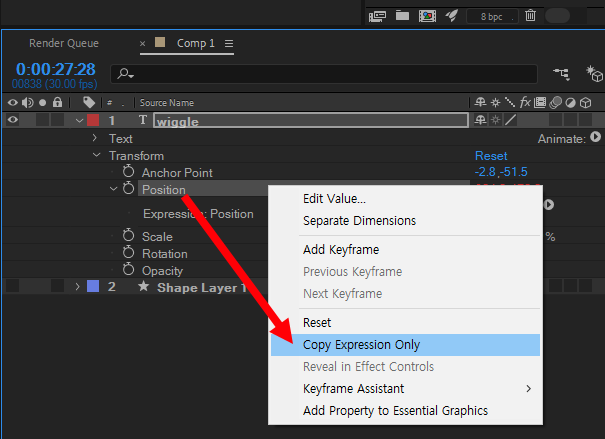Screen dimensions: 605x439
Task: Toggle the Opacity stopwatch
Action: [x=128, y=269]
